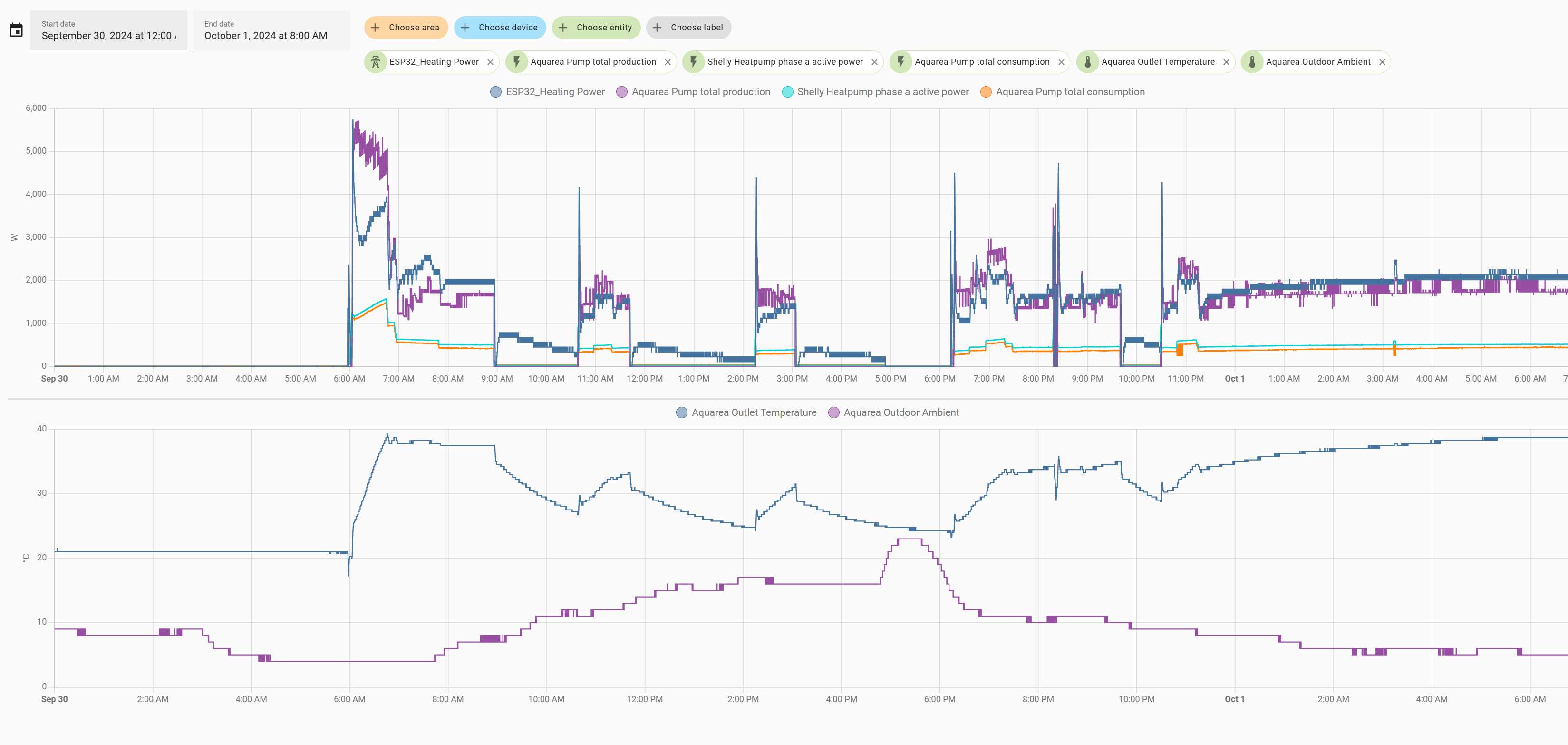This screenshot has width=1568, height=745.
Task: Open the Choose area picker
Action: point(406,28)
